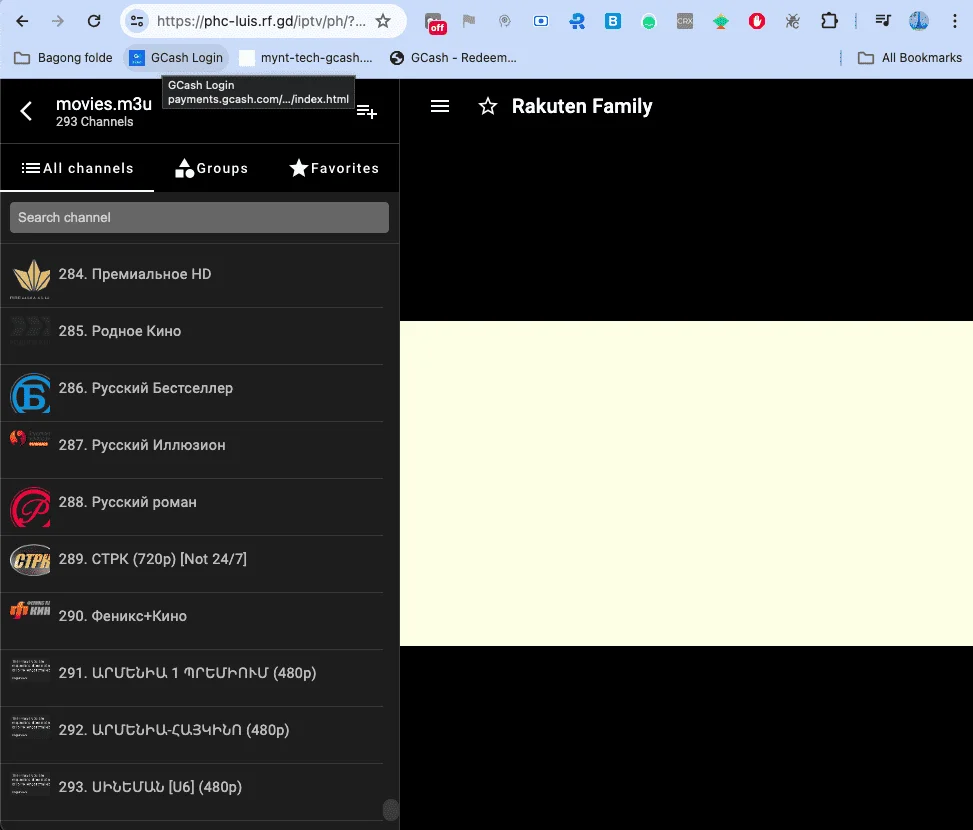
Task: Click the Русский роман red logo
Action: click(x=30, y=507)
